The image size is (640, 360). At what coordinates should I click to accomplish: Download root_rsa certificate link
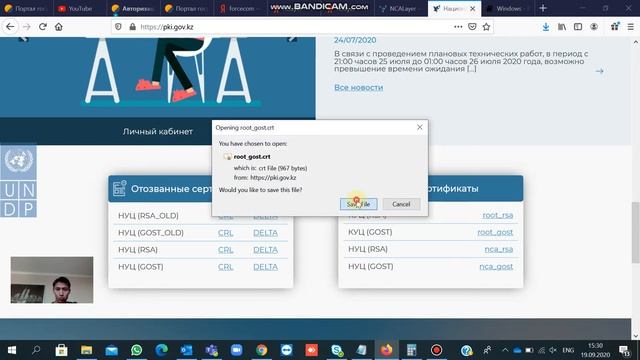pyautogui.click(x=498, y=215)
